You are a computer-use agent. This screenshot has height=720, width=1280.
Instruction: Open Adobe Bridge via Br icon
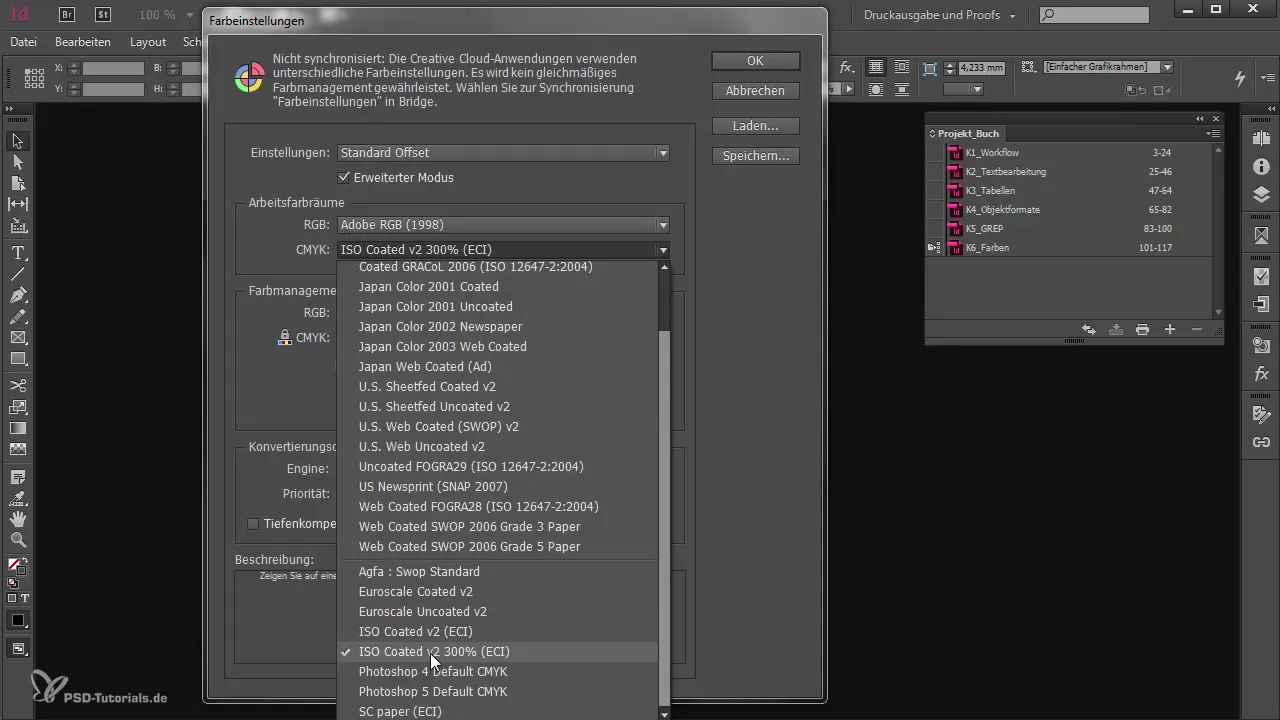pyautogui.click(x=67, y=14)
